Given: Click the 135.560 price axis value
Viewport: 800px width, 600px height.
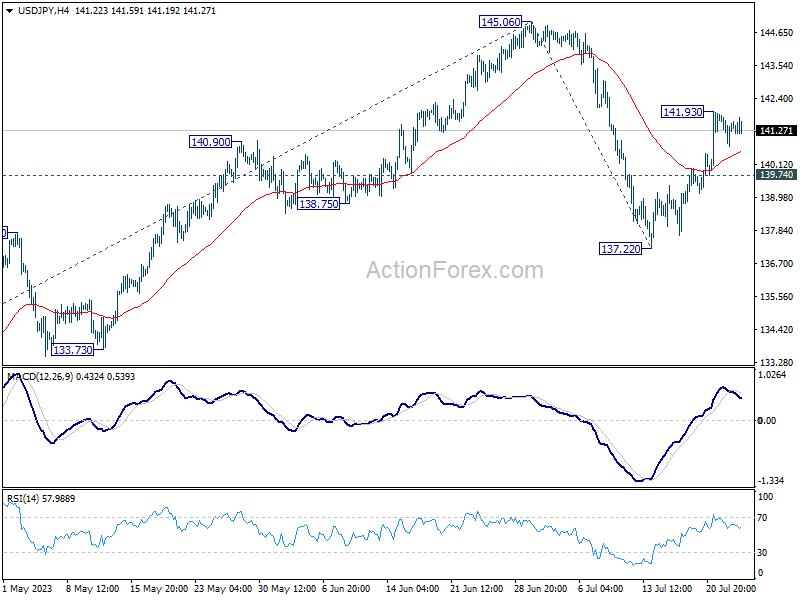Looking at the screenshot, I should coord(776,296).
